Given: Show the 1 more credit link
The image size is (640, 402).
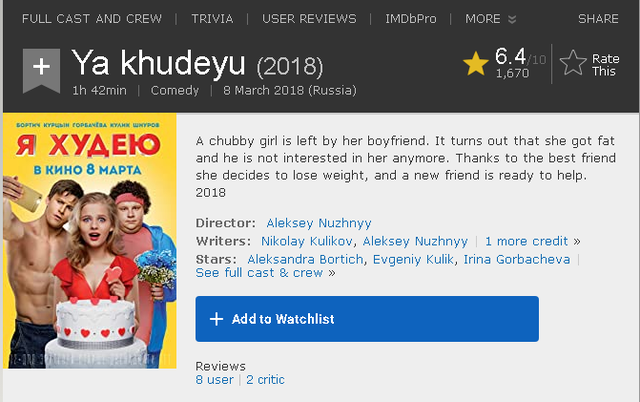Looking at the screenshot, I should pyautogui.click(x=528, y=241).
